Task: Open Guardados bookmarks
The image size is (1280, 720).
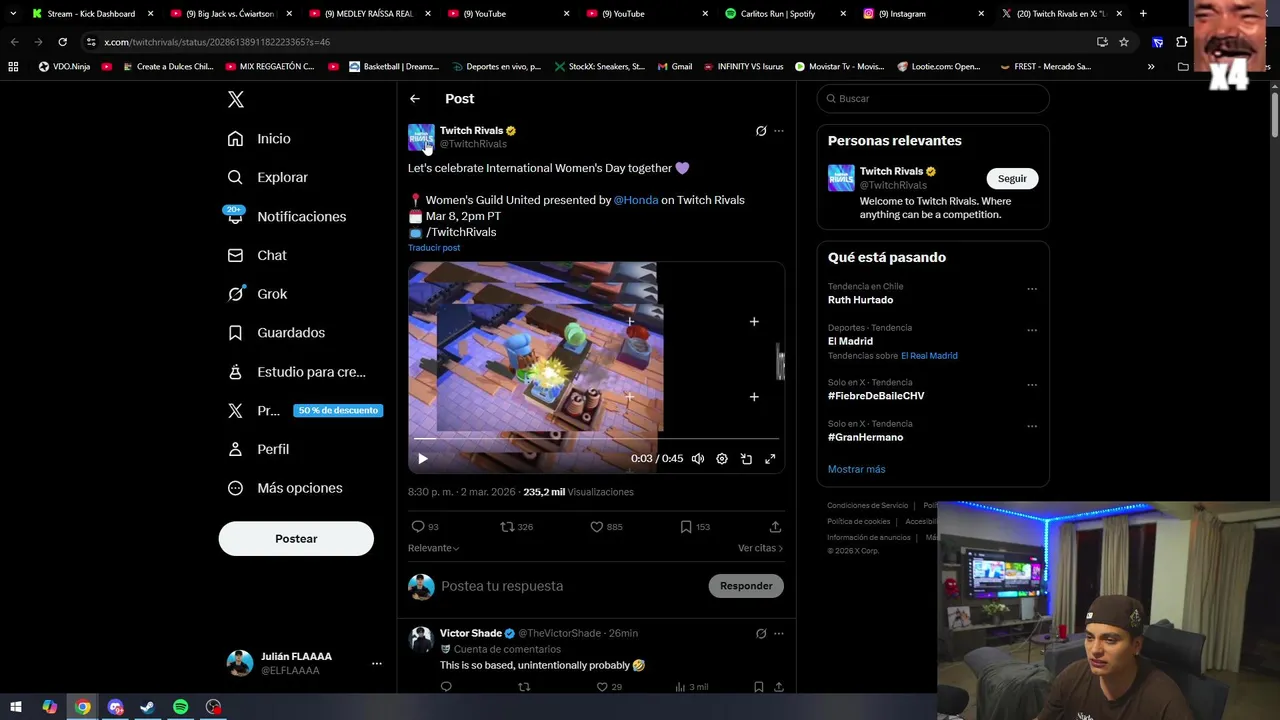Action: [x=276, y=333]
